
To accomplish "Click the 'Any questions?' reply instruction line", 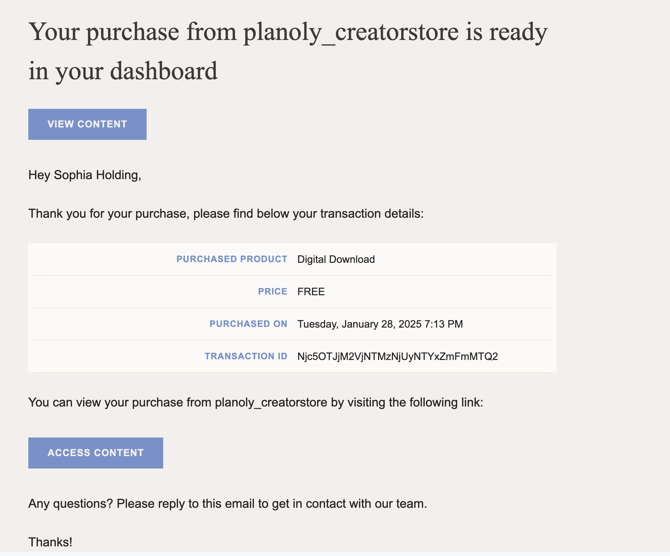I will click(x=227, y=503).
